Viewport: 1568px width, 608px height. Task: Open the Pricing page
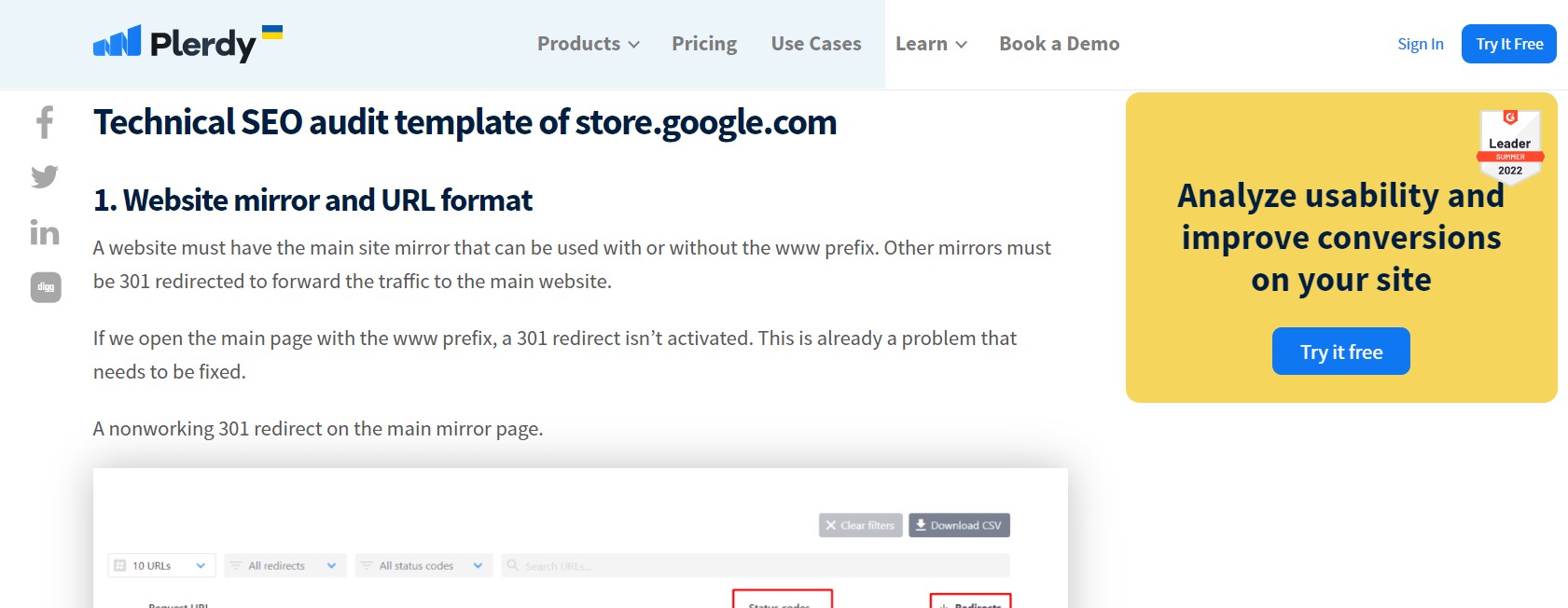point(704,44)
